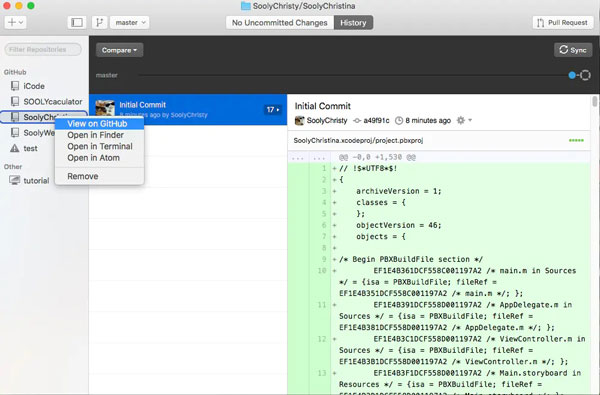Toggle the sidebar visibility icon
The height and width of the screenshot is (395, 600).
click(77, 23)
